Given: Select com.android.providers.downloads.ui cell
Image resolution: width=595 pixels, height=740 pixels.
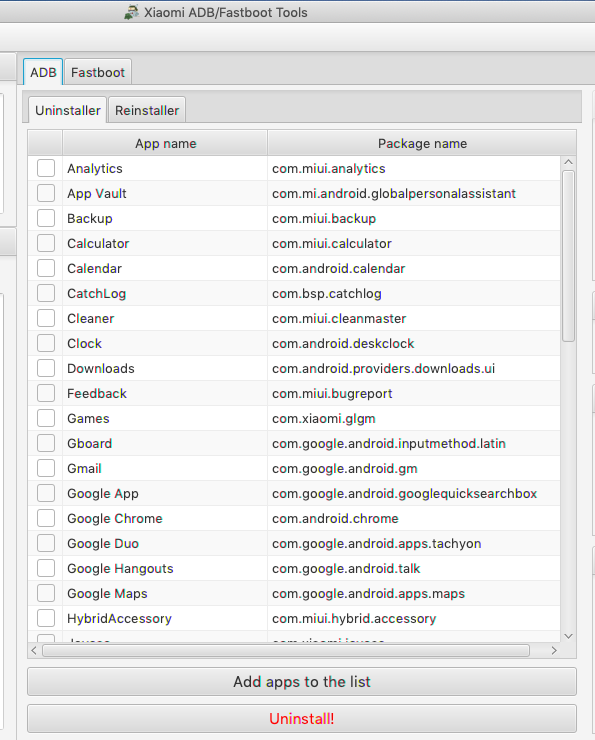Looking at the screenshot, I should point(414,369).
